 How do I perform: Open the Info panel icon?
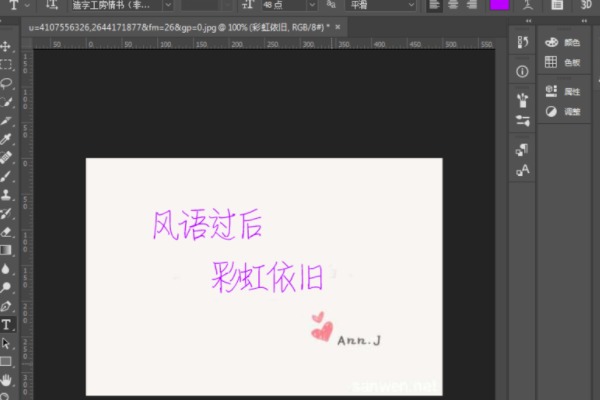pyautogui.click(x=522, y=72)
